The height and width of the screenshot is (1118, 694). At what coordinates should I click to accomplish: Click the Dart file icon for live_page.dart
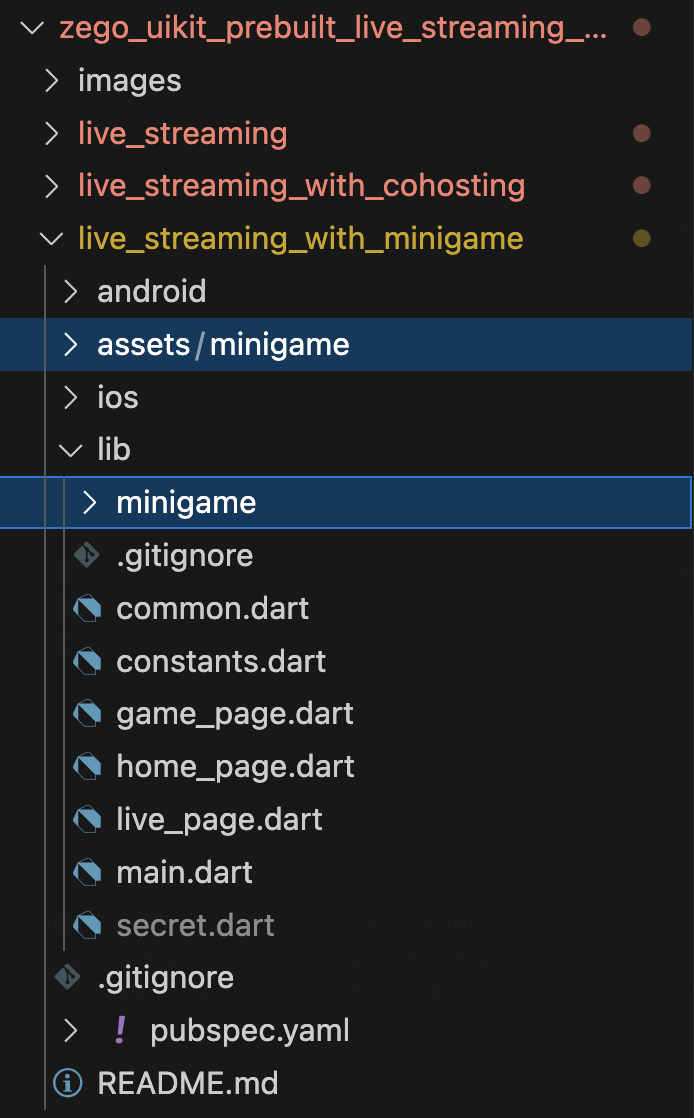(88, 820)
